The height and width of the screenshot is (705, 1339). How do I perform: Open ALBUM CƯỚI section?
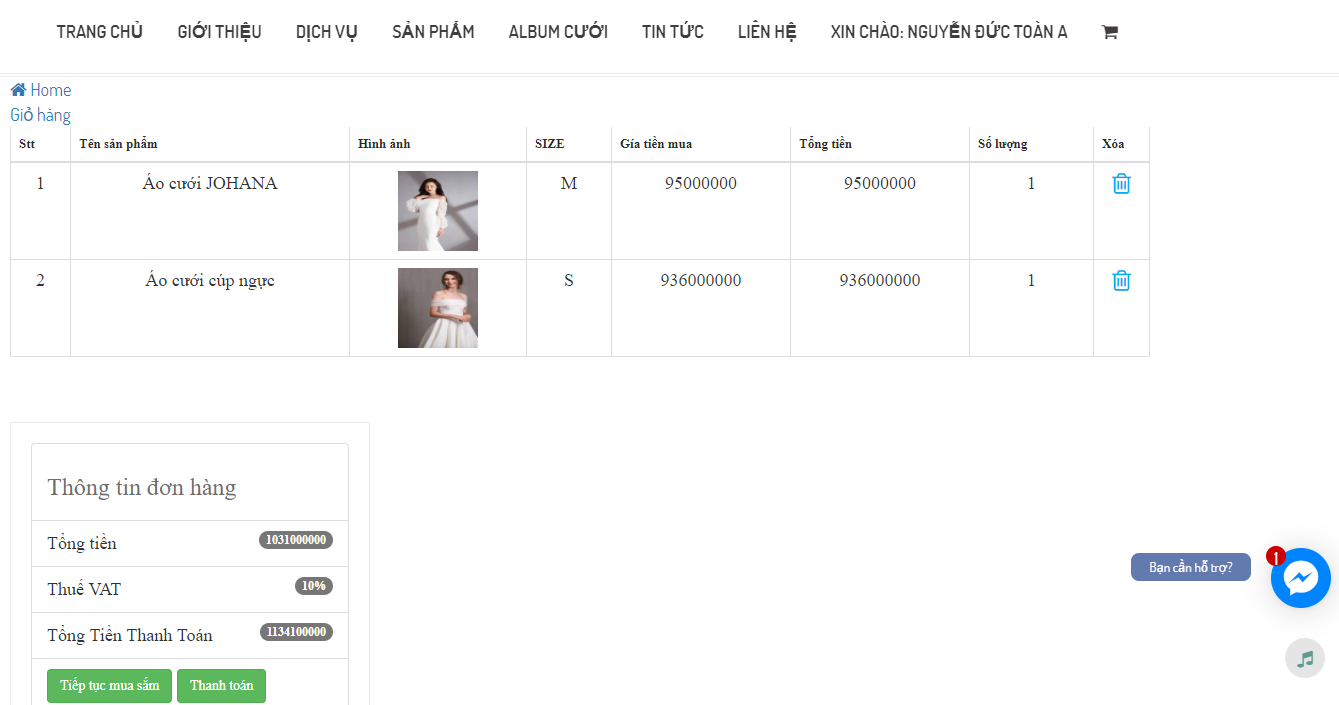click(558, 32)
